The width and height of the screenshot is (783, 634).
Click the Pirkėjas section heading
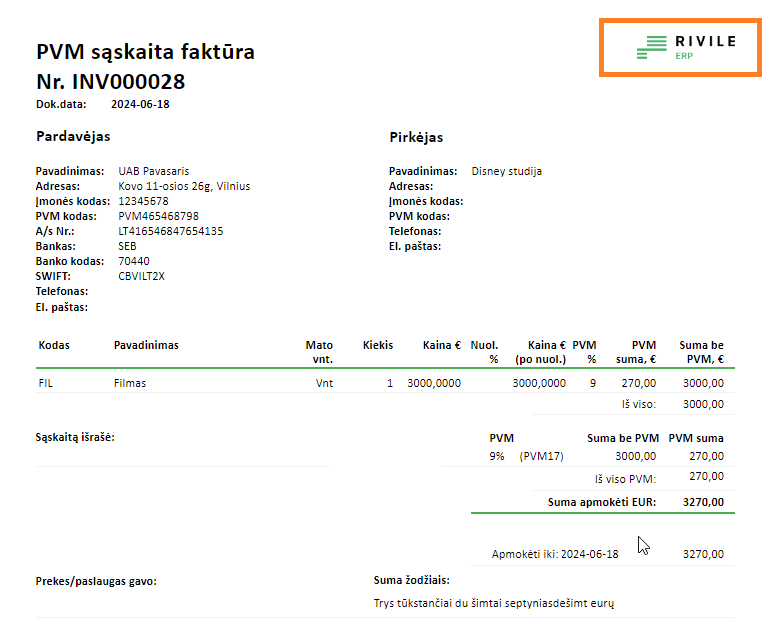pos(416,137)
